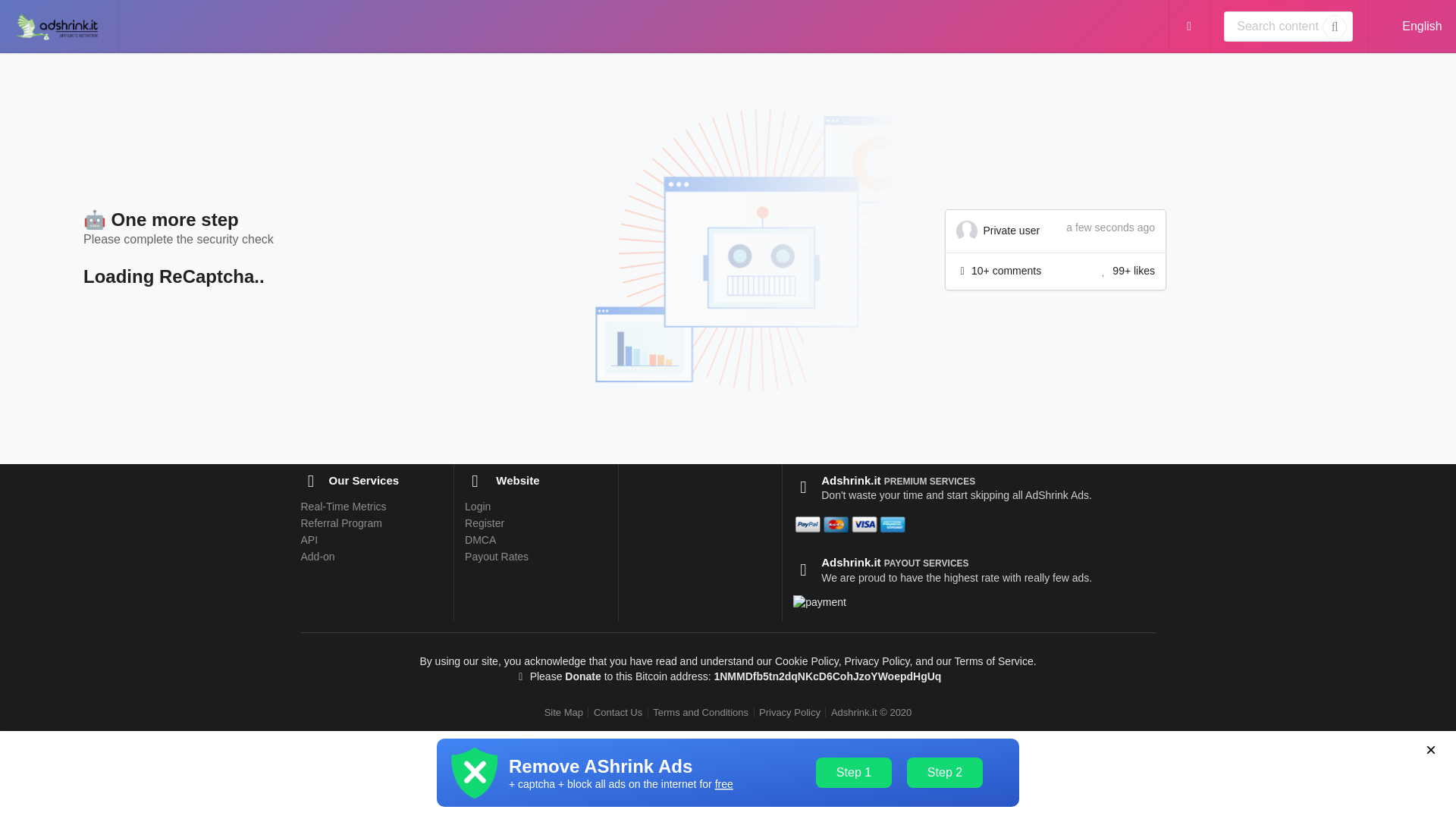This screenshot has width=1456, height=819.
Task: Click the Website section icon
Action: pyautogui.click(x=475, y=482)
